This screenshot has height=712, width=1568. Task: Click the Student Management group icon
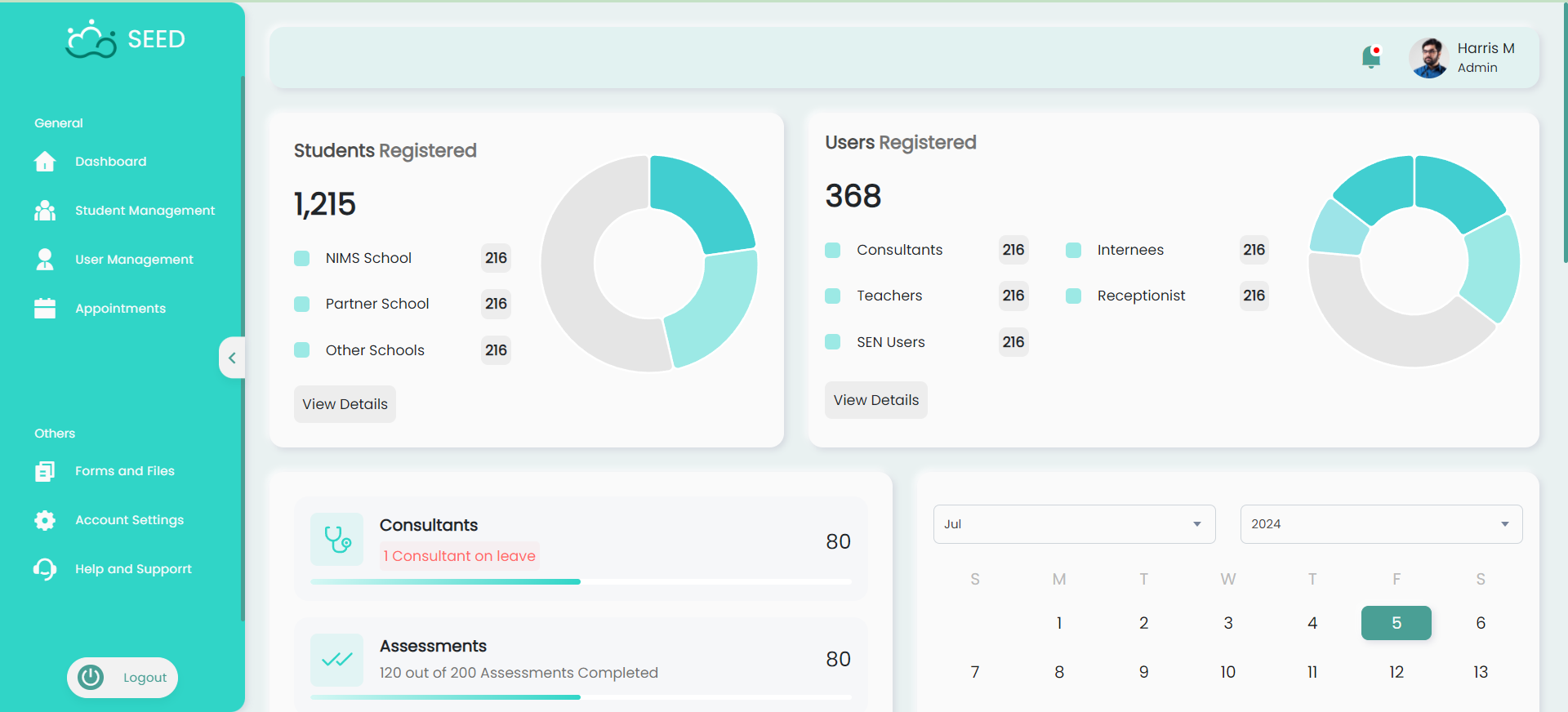45,211
